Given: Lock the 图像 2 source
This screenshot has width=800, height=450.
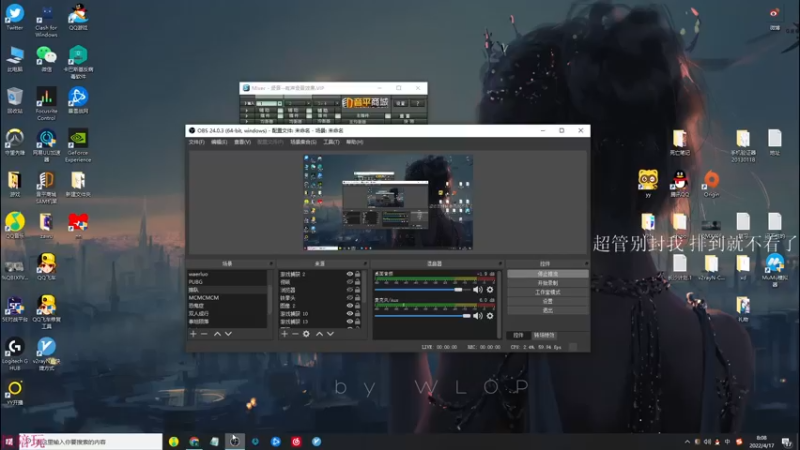Looking at the screenshot, I should coord(358,306).
